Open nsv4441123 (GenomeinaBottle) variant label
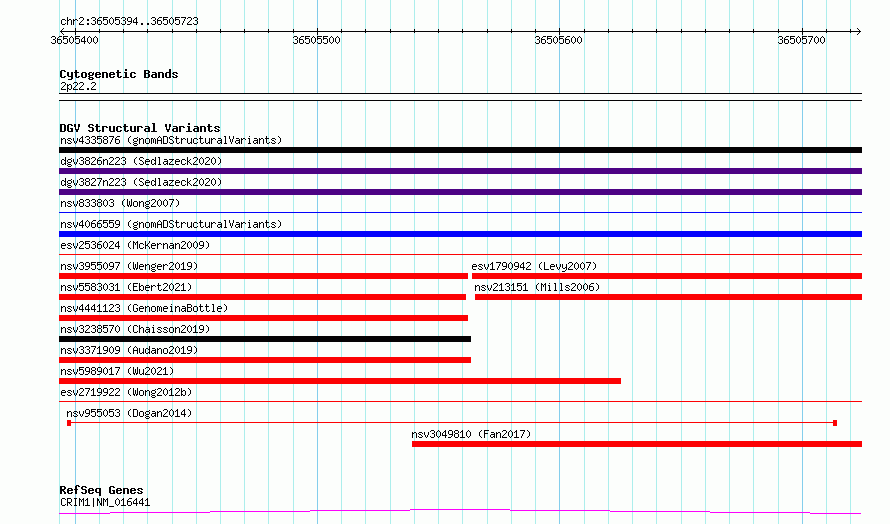This screenshot has height=524, width=890. [x=144, y=308]
